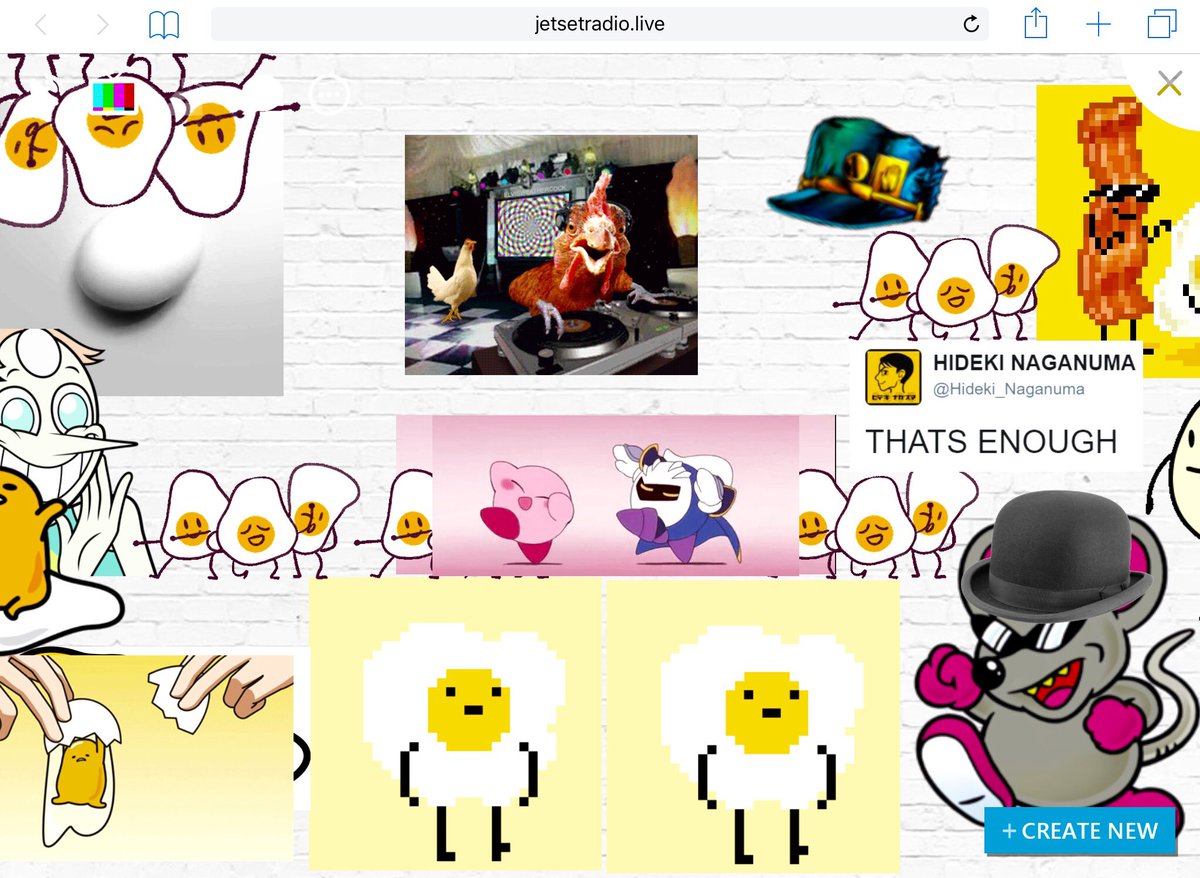Screen dimensions: 1200x878
Task: Open the DJ chicken turntable image
Action: point(551,255)
